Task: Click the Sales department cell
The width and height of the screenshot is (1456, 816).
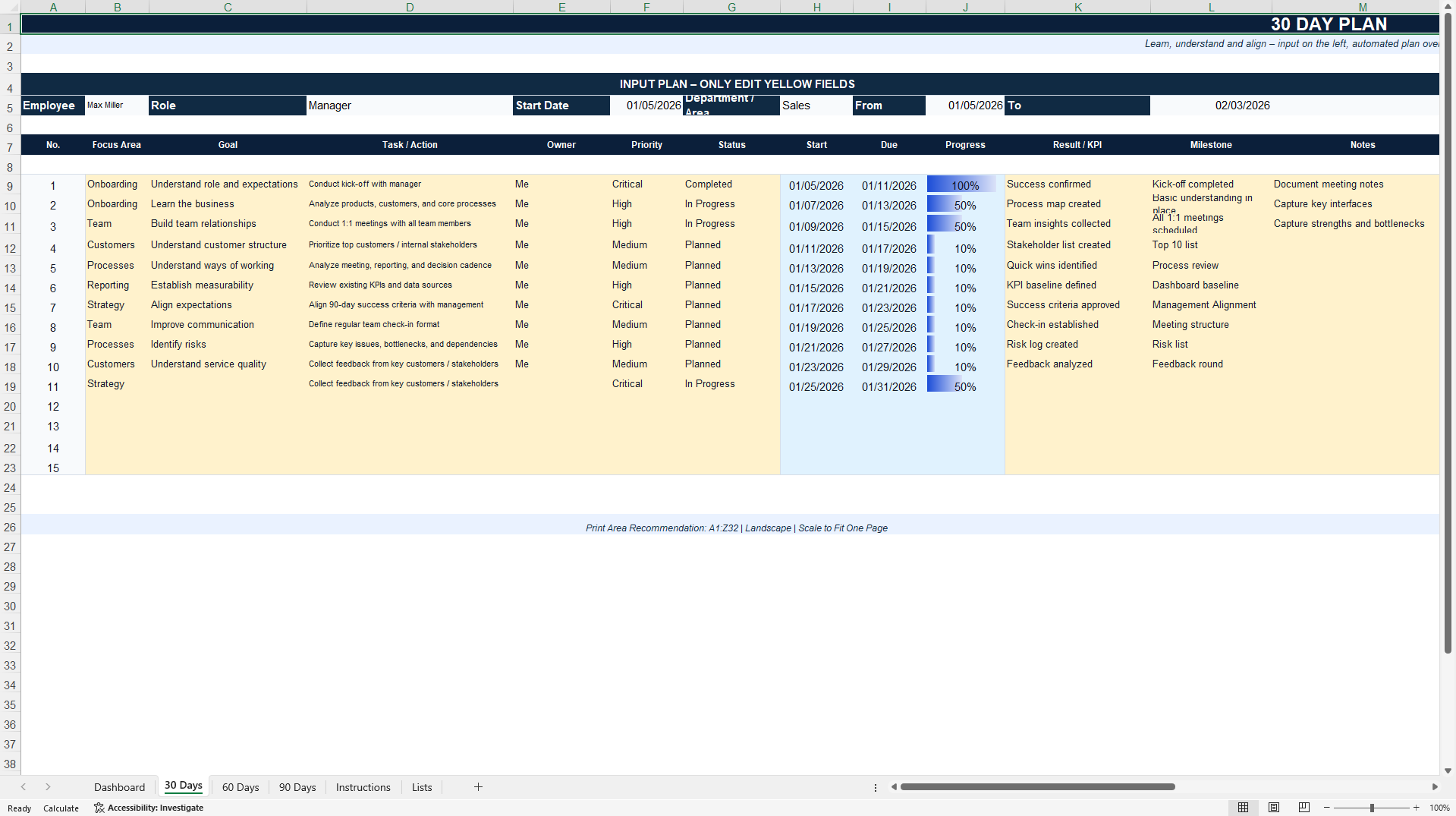Action: [x=816, y=106]
